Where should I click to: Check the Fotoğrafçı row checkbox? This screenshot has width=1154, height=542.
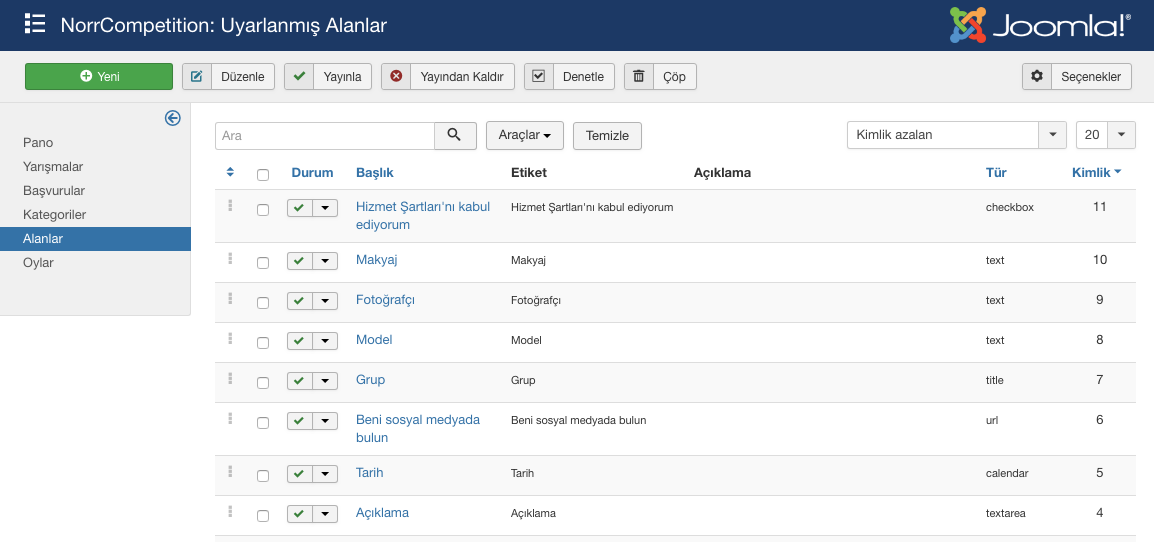pos(263,302)
